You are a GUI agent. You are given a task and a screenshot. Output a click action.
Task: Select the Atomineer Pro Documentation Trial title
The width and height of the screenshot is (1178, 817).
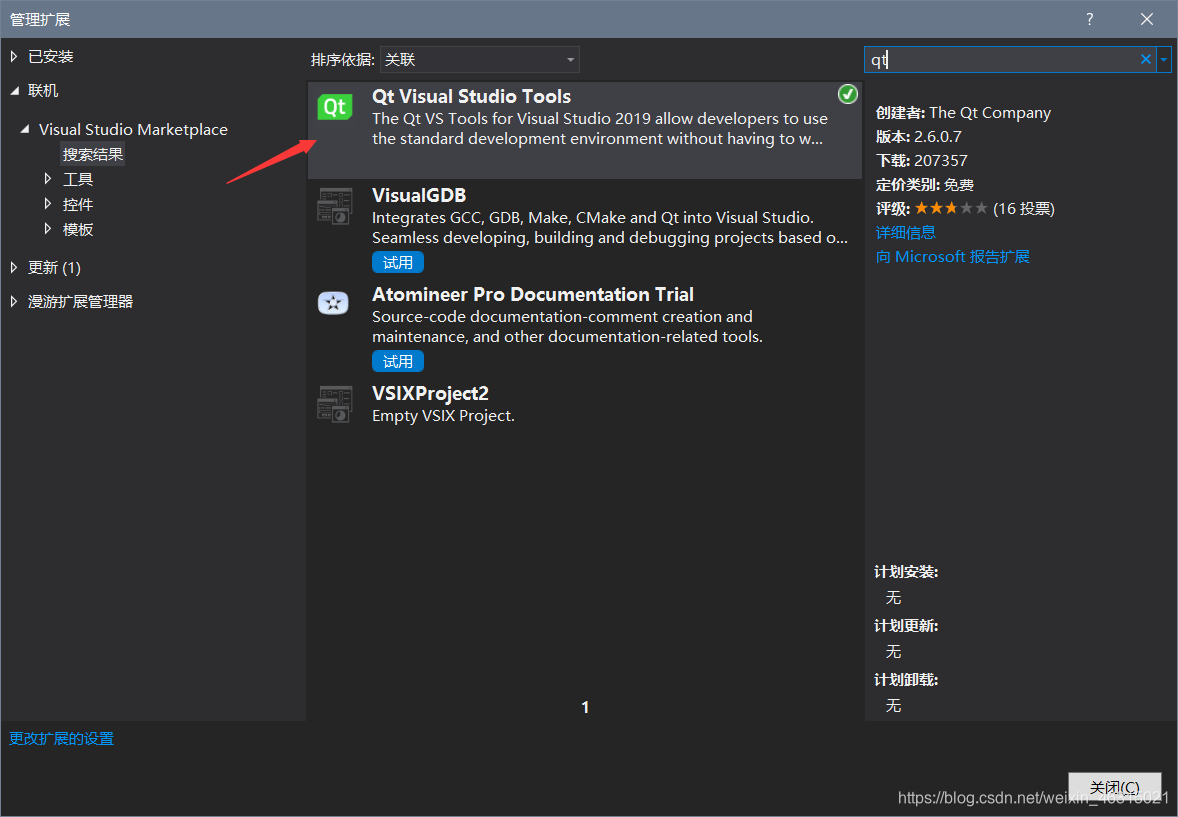pos(533,294)
